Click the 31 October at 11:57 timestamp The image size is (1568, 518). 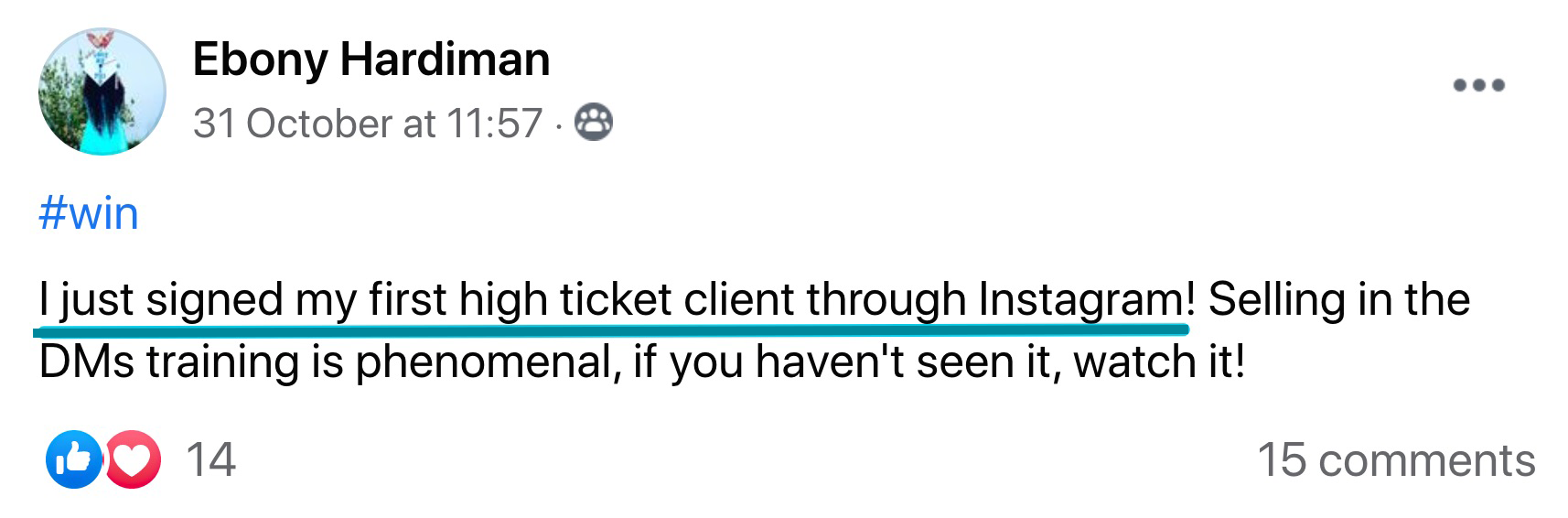368,124
